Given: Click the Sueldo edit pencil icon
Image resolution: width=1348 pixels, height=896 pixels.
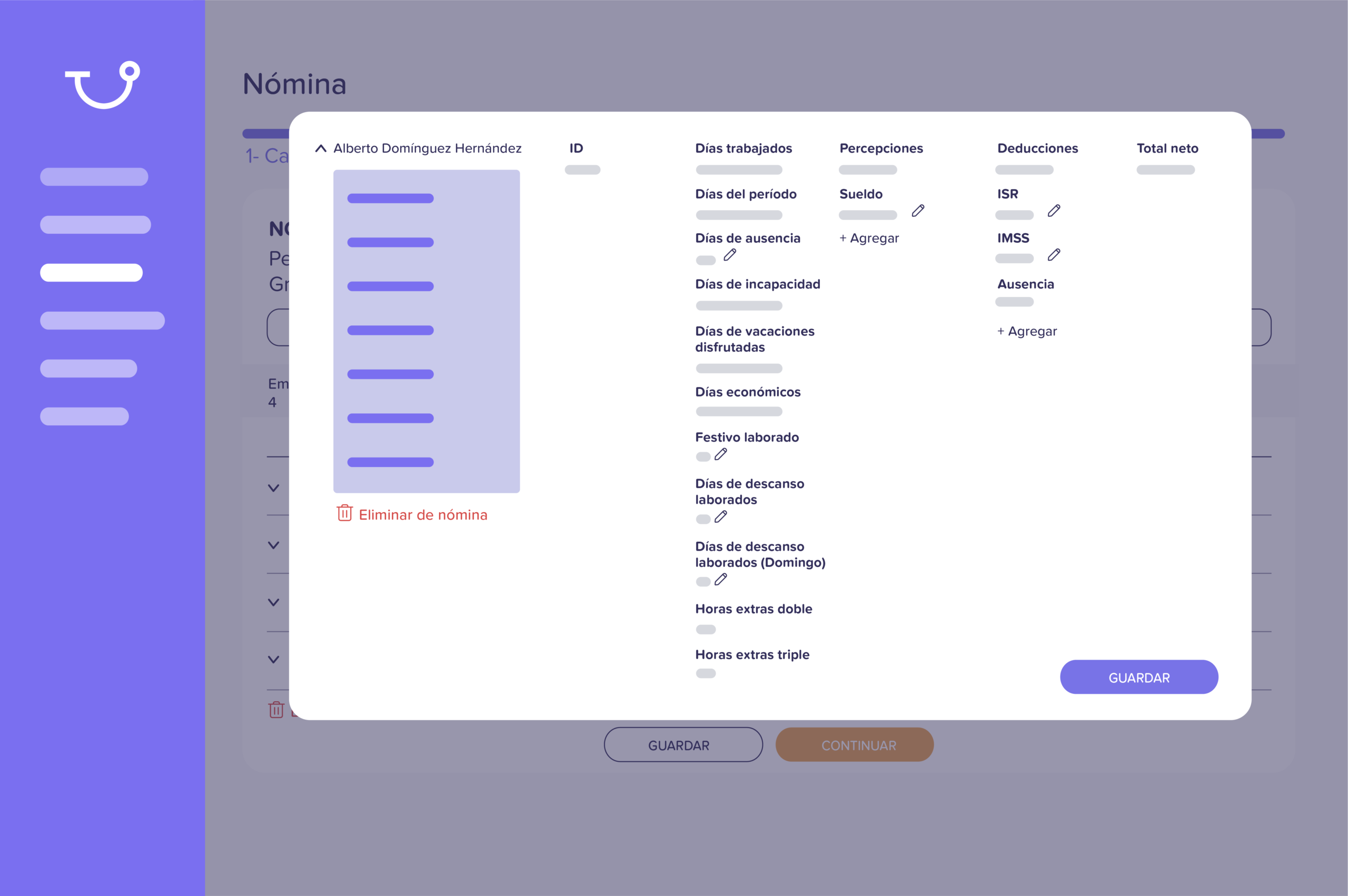Looking at the screenshot, I should point(918,211).
